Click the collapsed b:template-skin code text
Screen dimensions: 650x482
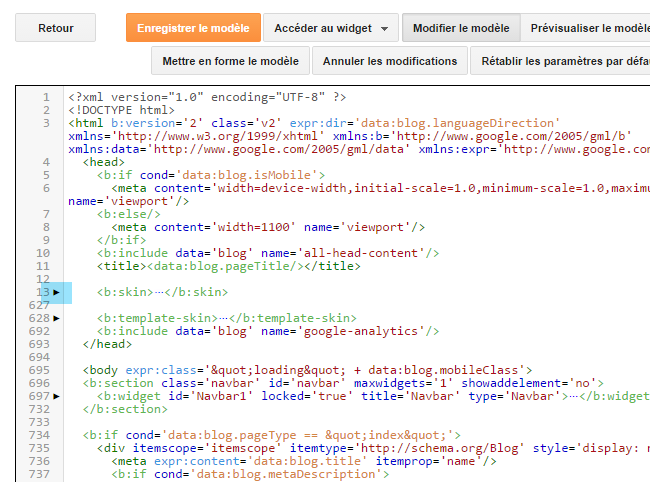click(227, 318)
